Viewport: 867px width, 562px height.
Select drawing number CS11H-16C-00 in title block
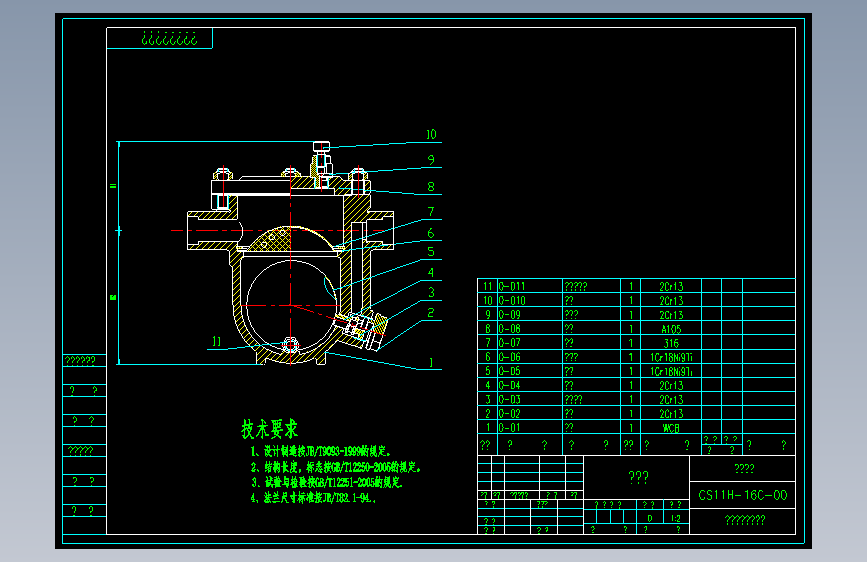point(743,495)
